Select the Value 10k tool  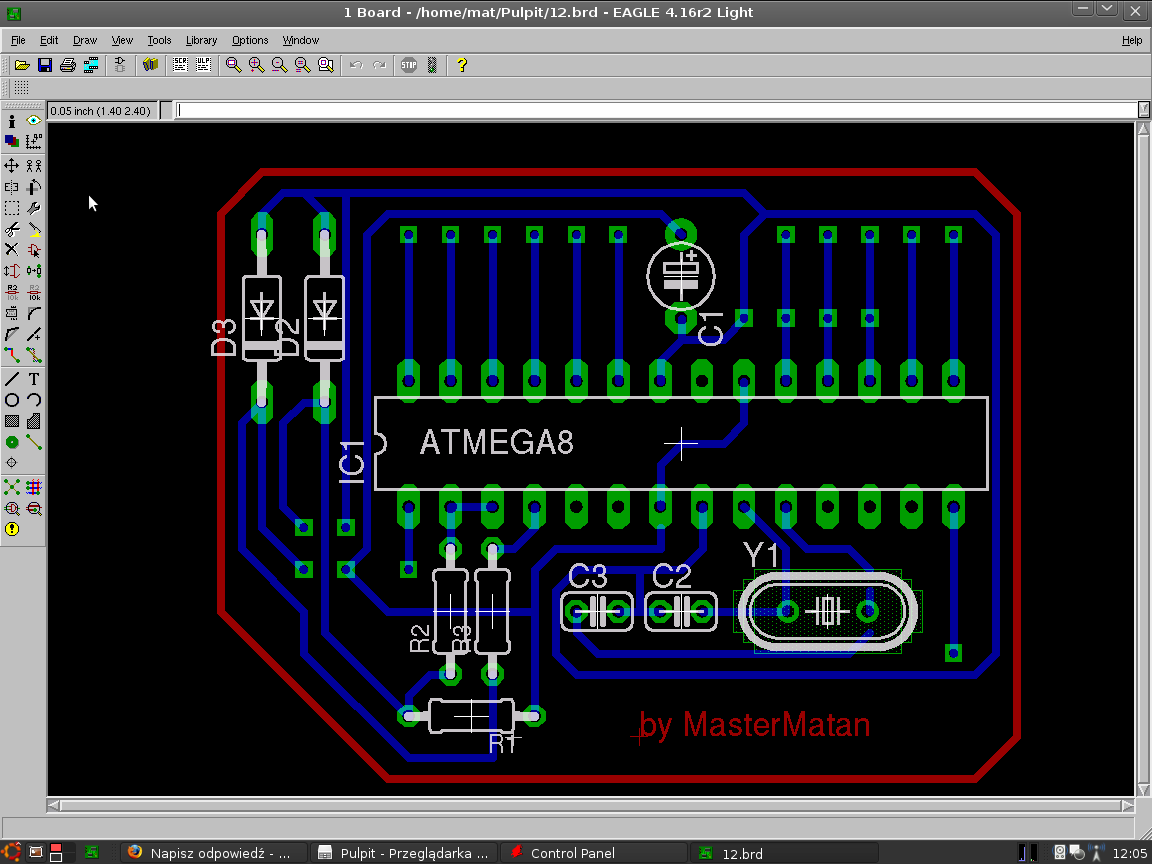tap(34, 292)
